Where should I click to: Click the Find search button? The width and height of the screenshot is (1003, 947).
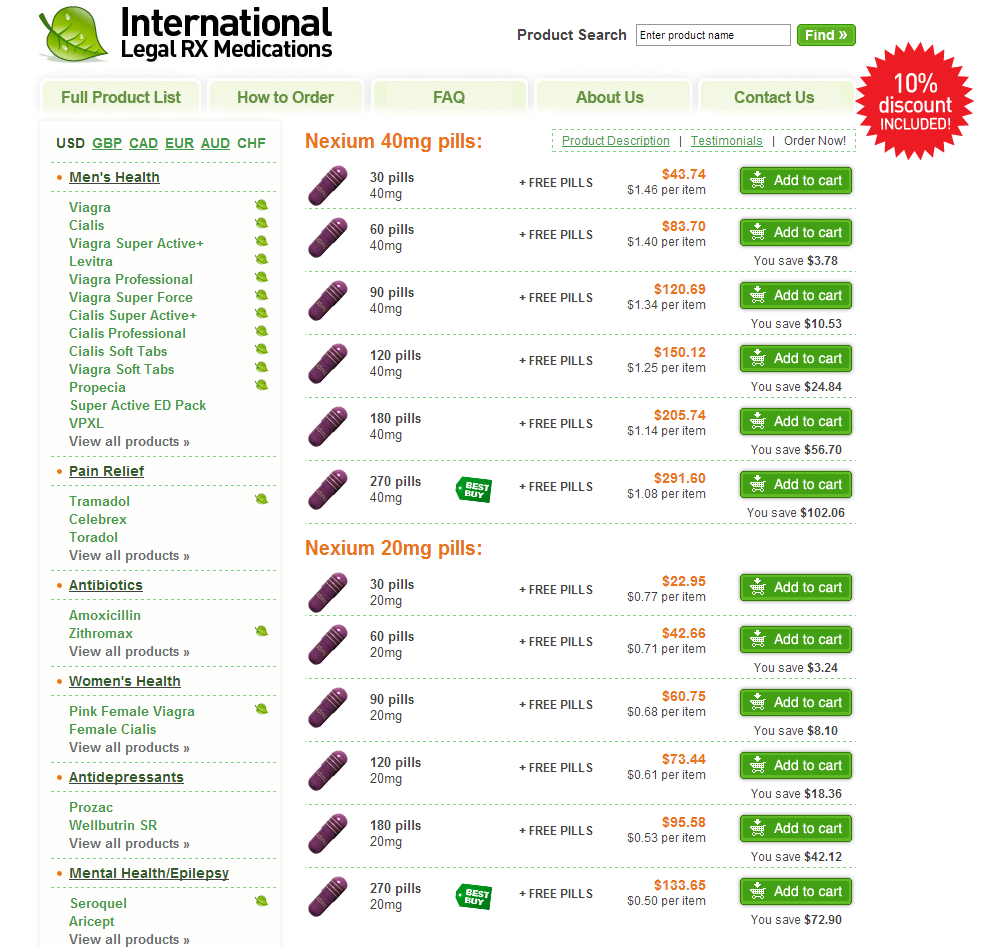coord(826,35)
